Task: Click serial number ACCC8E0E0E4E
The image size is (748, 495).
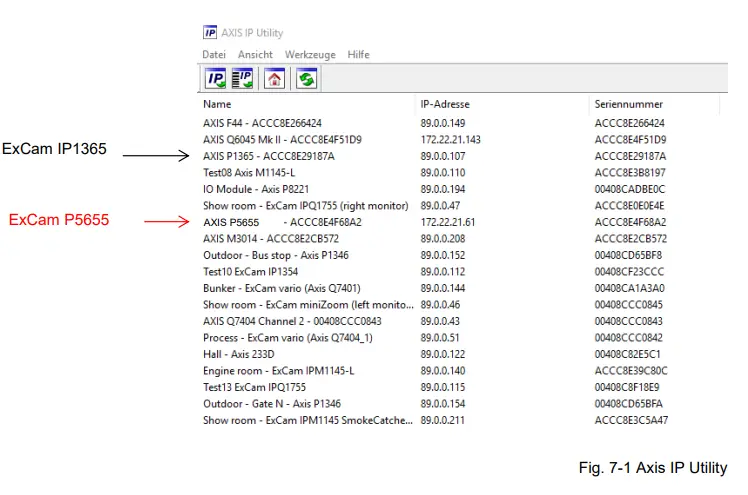Action: tap(629, 206)
